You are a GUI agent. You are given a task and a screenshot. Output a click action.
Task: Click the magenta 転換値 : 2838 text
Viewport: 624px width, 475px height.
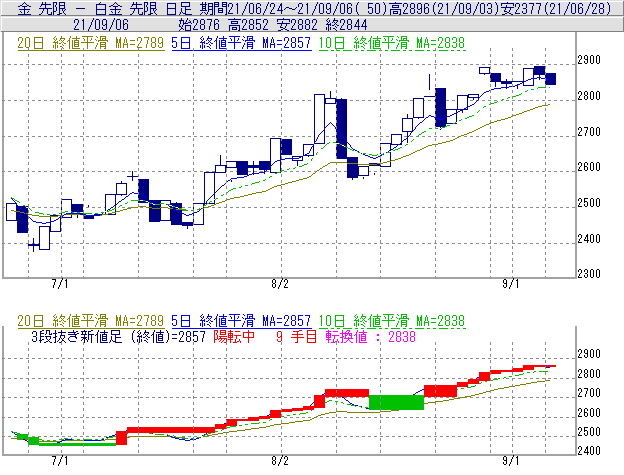371,337
